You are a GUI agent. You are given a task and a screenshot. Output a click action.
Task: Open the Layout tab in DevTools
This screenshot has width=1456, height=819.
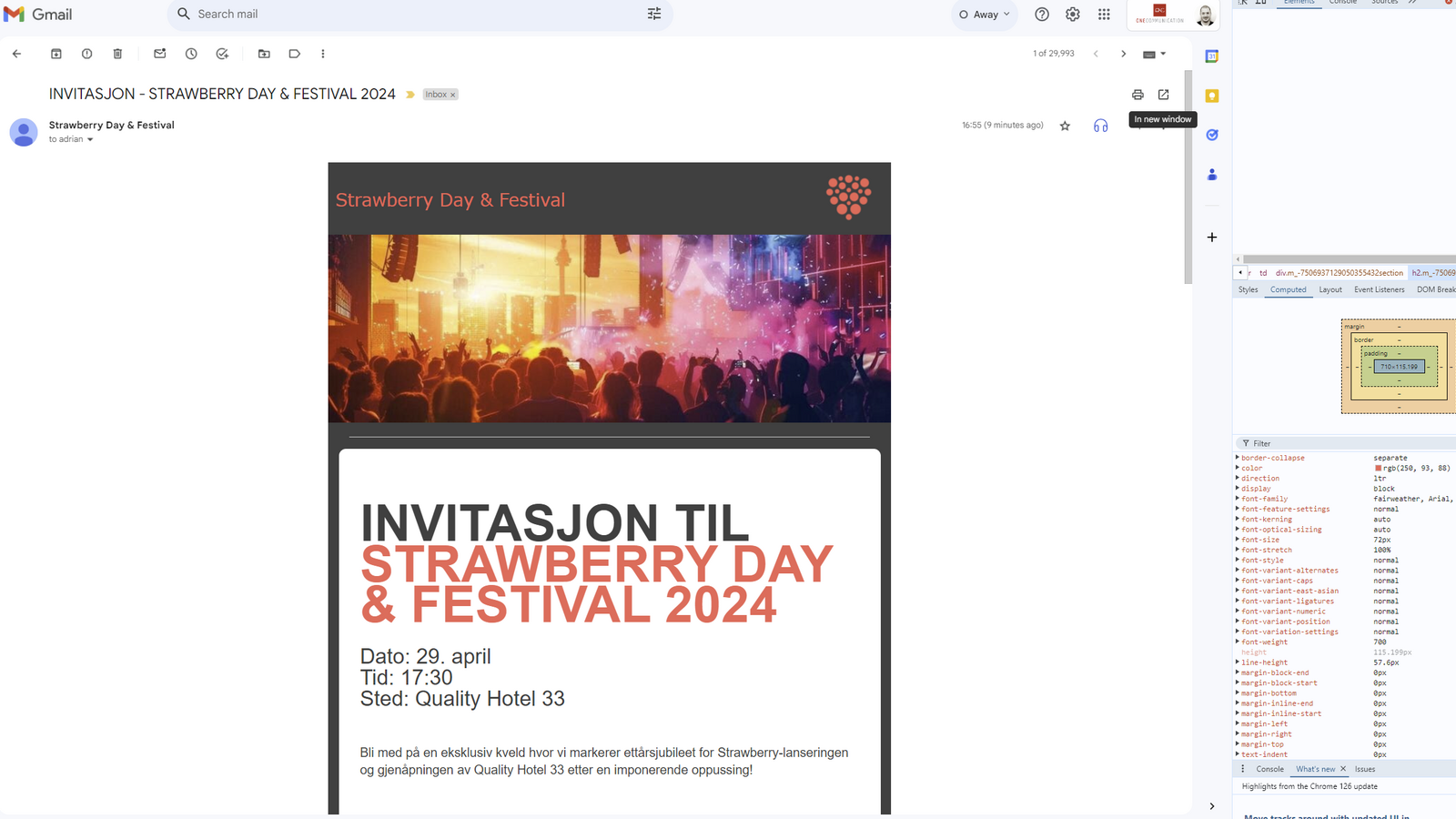[1330, 289]
